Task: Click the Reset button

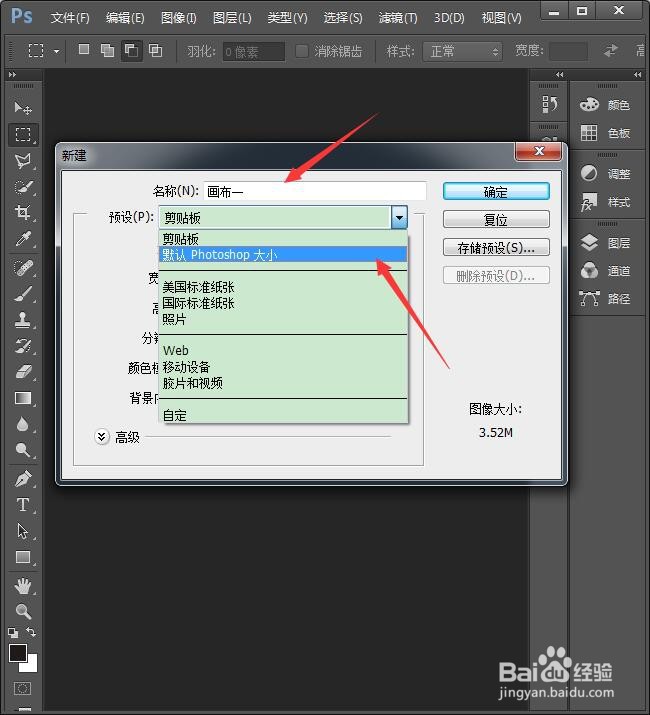Action: (x=496, y=219)
